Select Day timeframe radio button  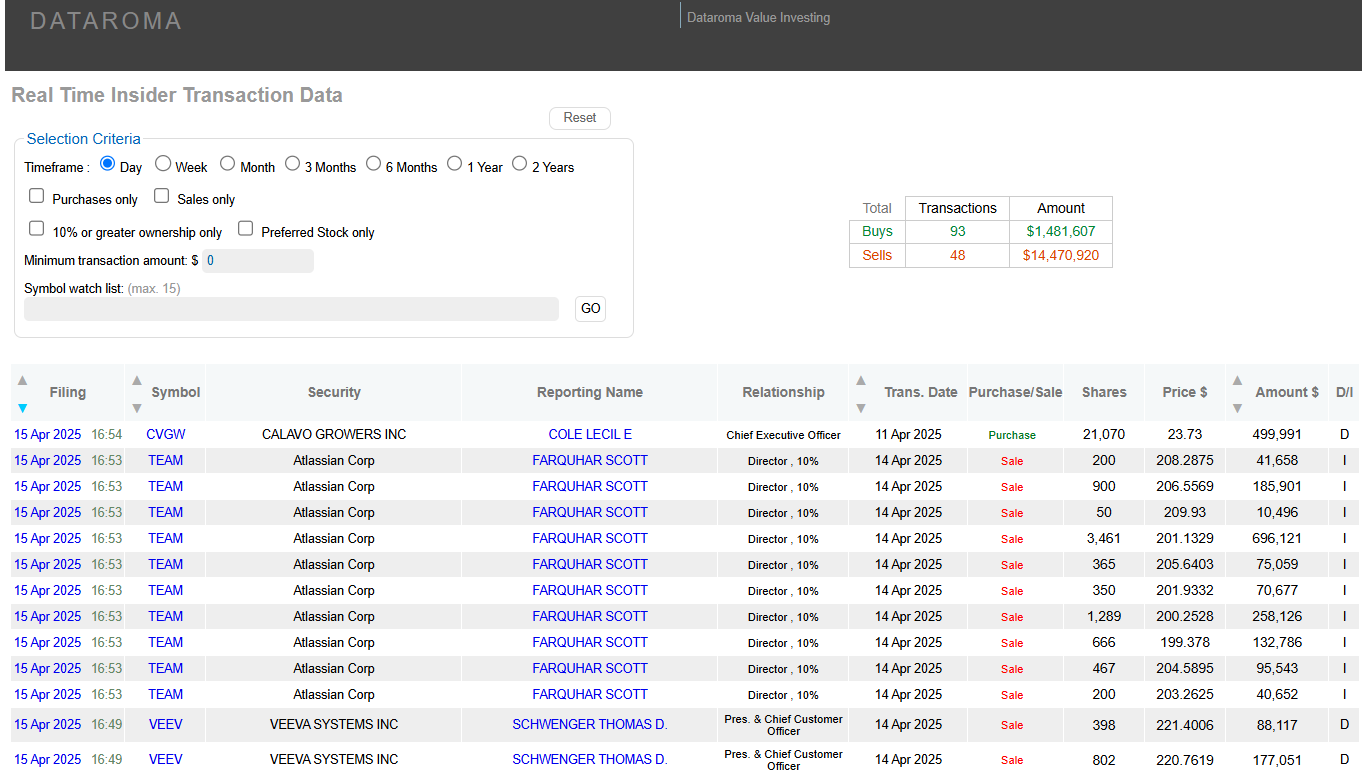click(107, 164)
